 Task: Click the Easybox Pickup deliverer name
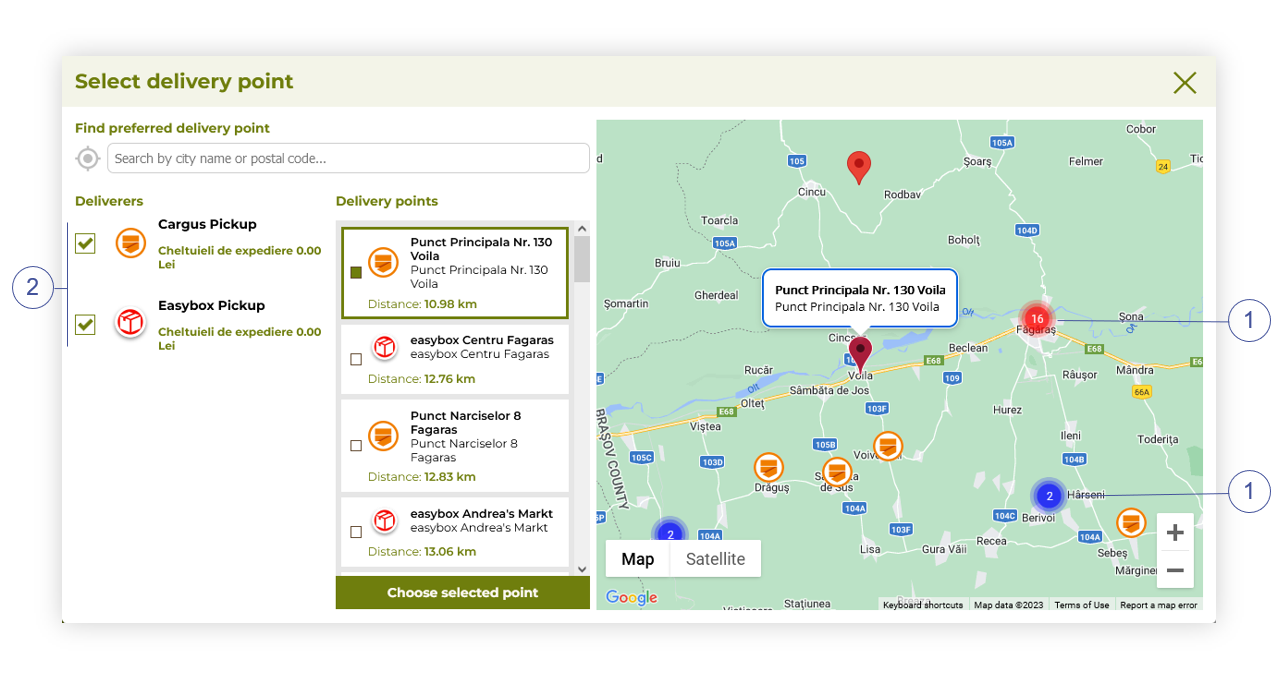point(211,305)
